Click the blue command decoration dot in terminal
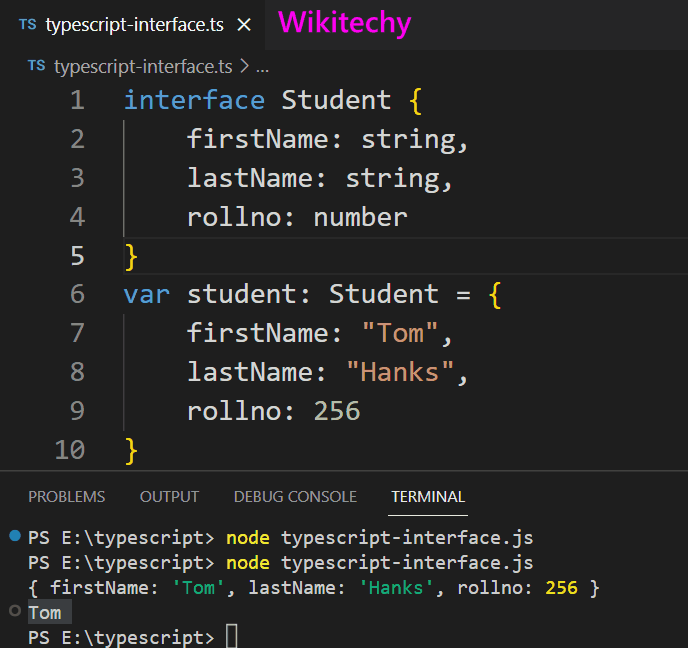This screenshot has height=648, width=688. (14, 536)
